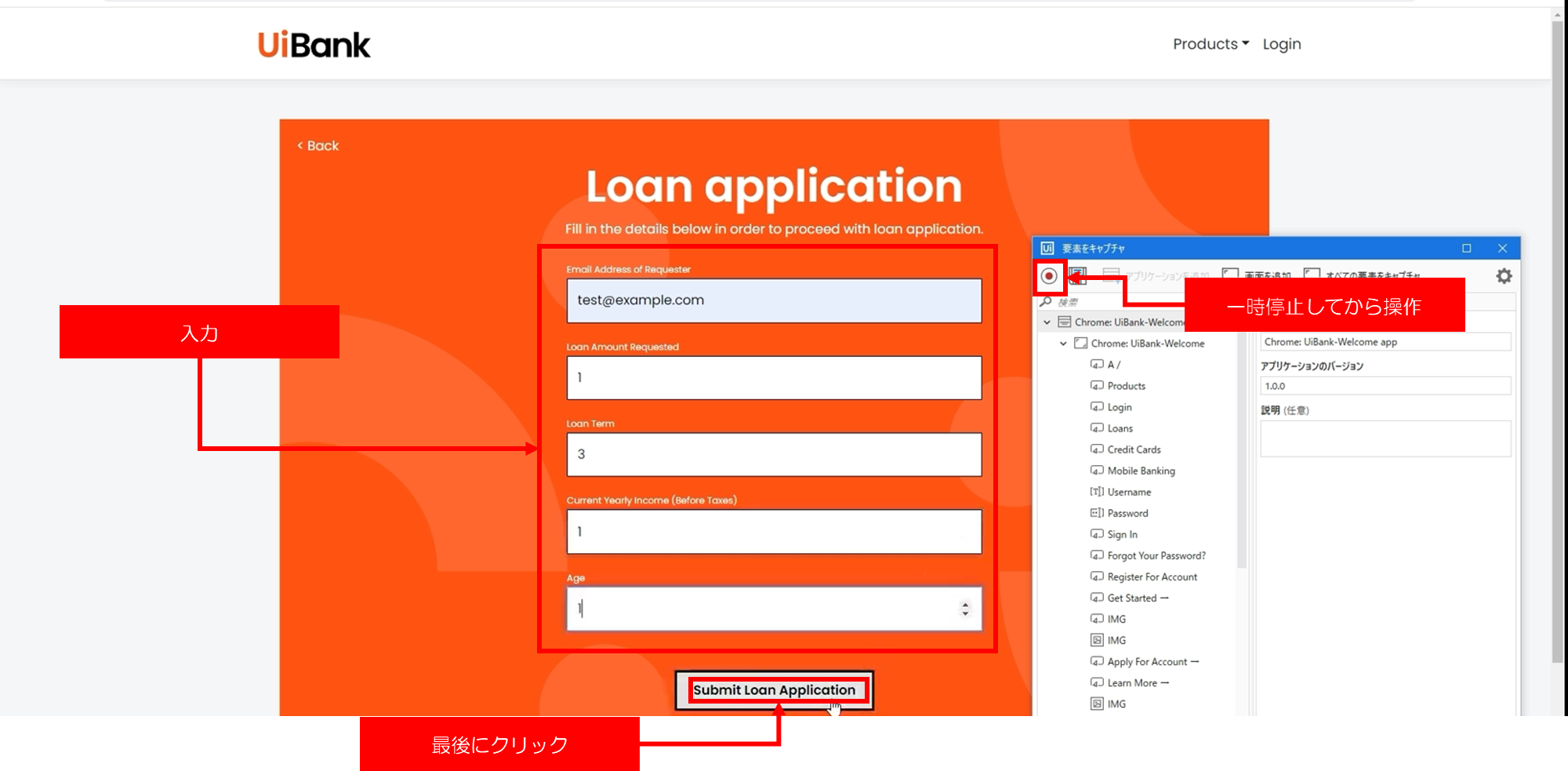The height and width of the screenshot is (771, 1568).
Task: Select the Get Started tree element
Action: 1138,598
